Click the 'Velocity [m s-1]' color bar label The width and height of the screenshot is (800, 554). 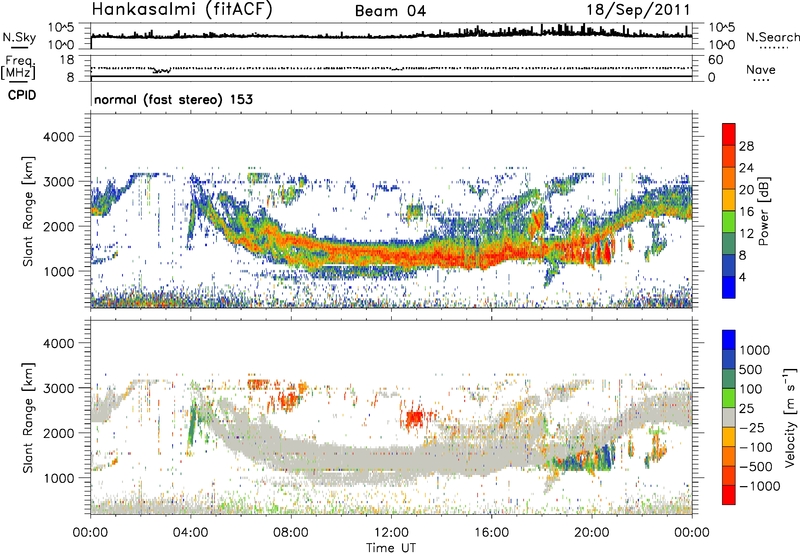(x=790, y=417)
